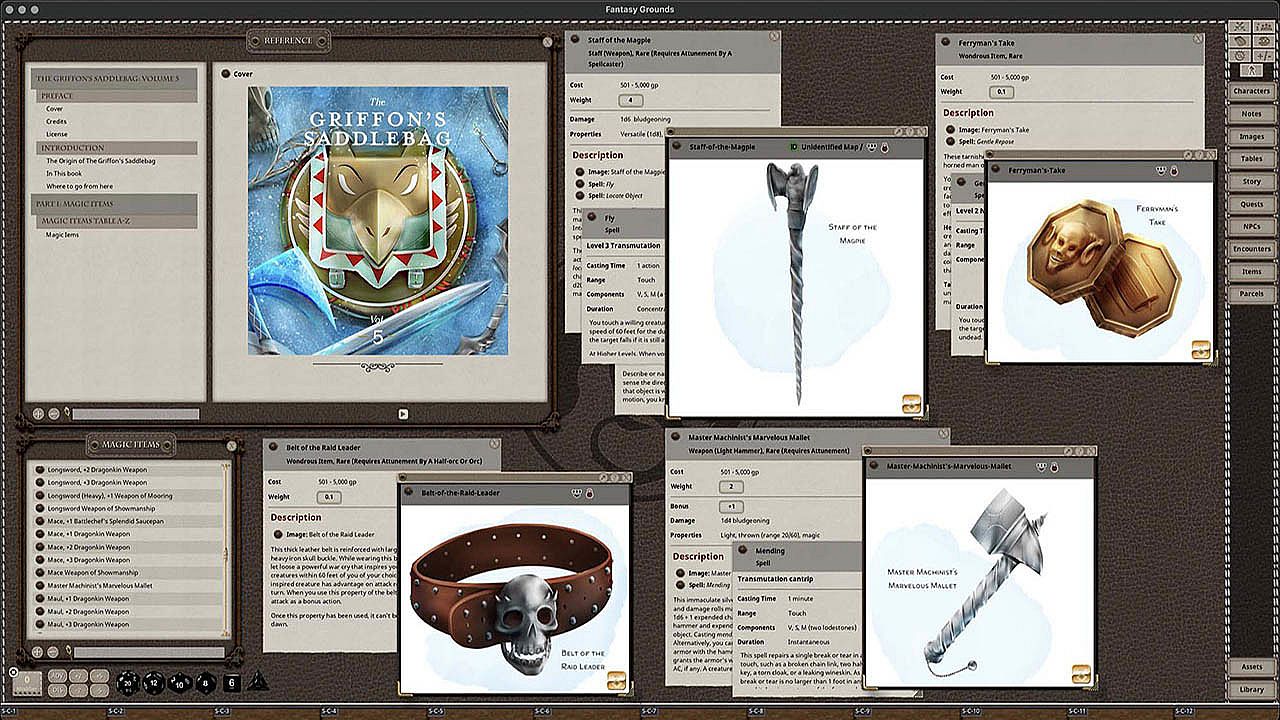The image size is (1280, 720).
Task: Select 'Cover' in the Preface contents list
Action: pos(54,109)
